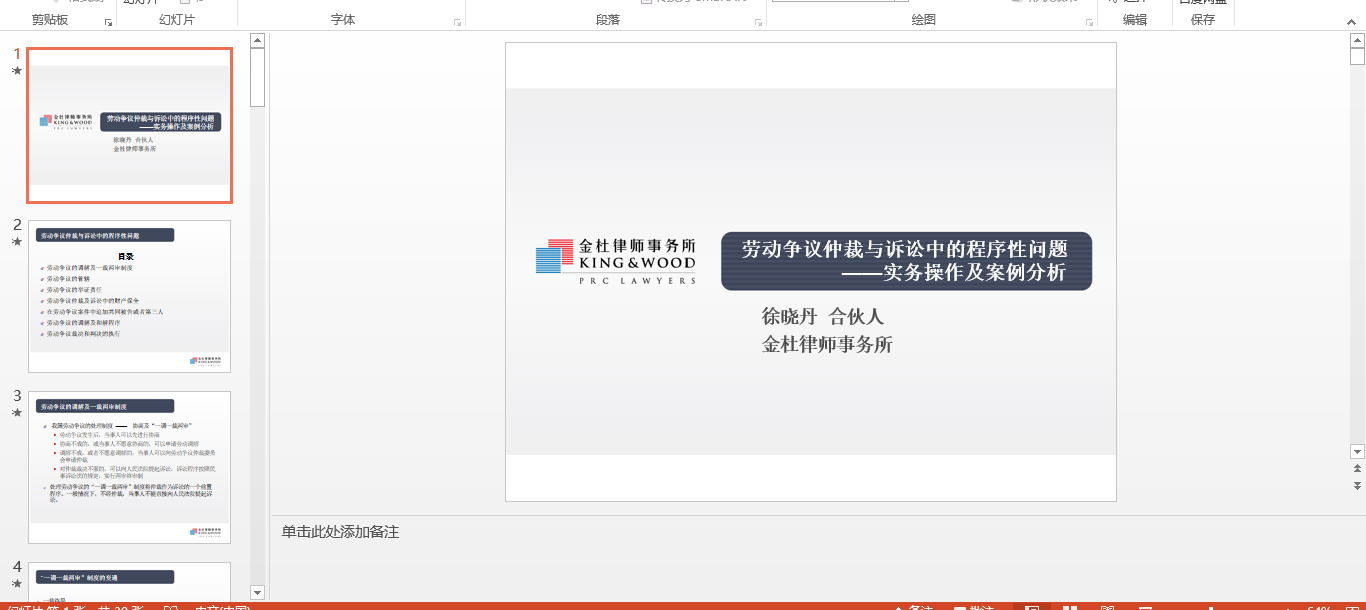Open the 绘图 drawing format dialog launcher

click(x=1088, y=21)
